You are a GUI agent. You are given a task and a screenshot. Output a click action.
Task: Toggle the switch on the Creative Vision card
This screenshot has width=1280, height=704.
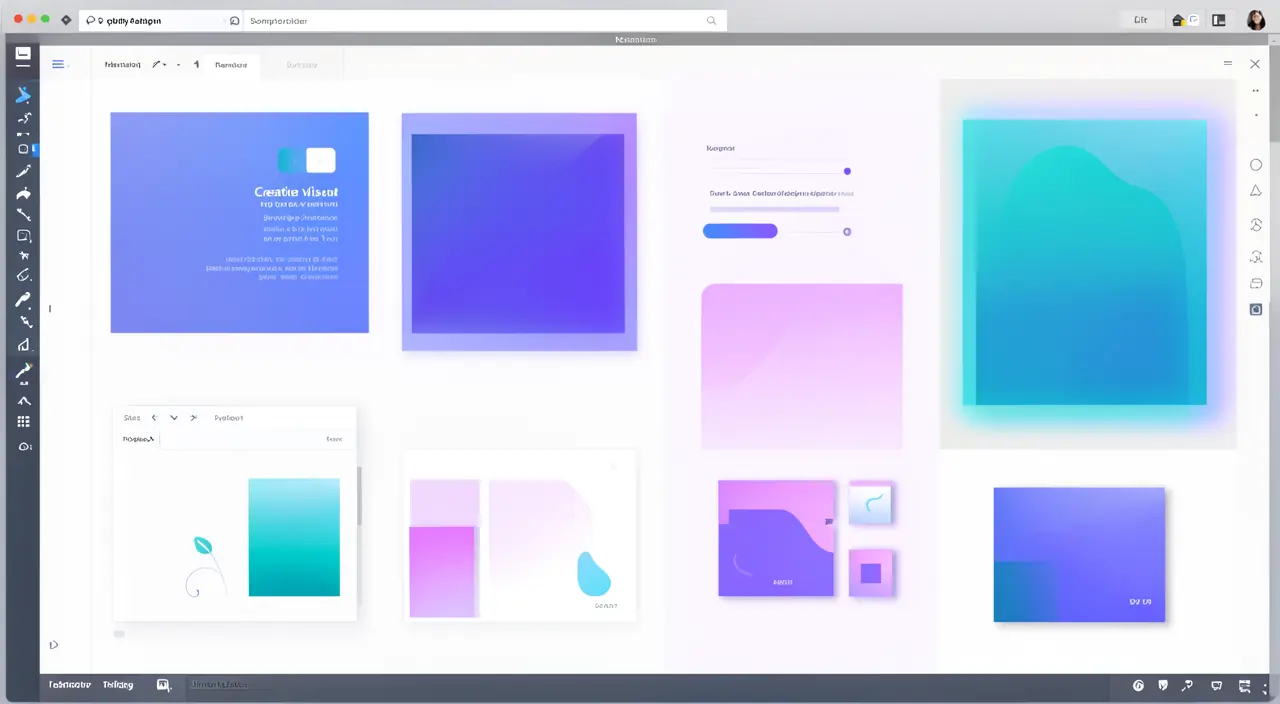coord(306,160)
